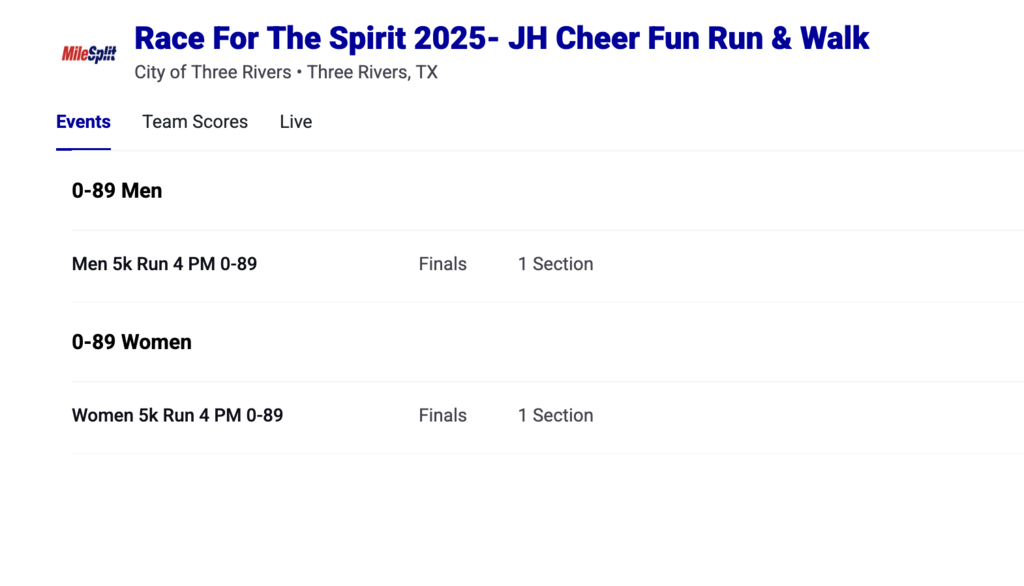Click the bullet separator between city and location

(299, 73)
